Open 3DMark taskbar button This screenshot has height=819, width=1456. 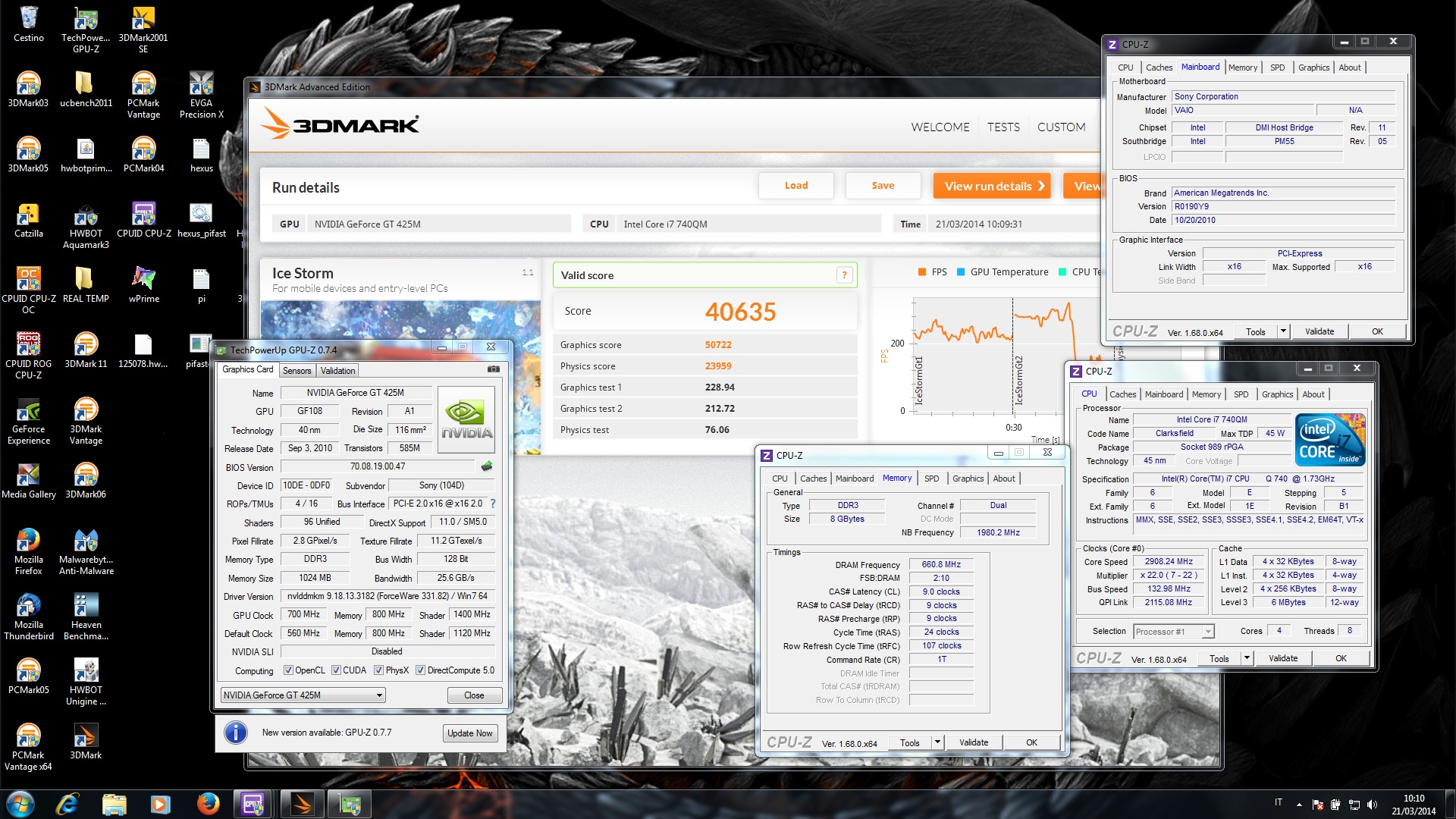pyautogui.click(x=303, y=804)
